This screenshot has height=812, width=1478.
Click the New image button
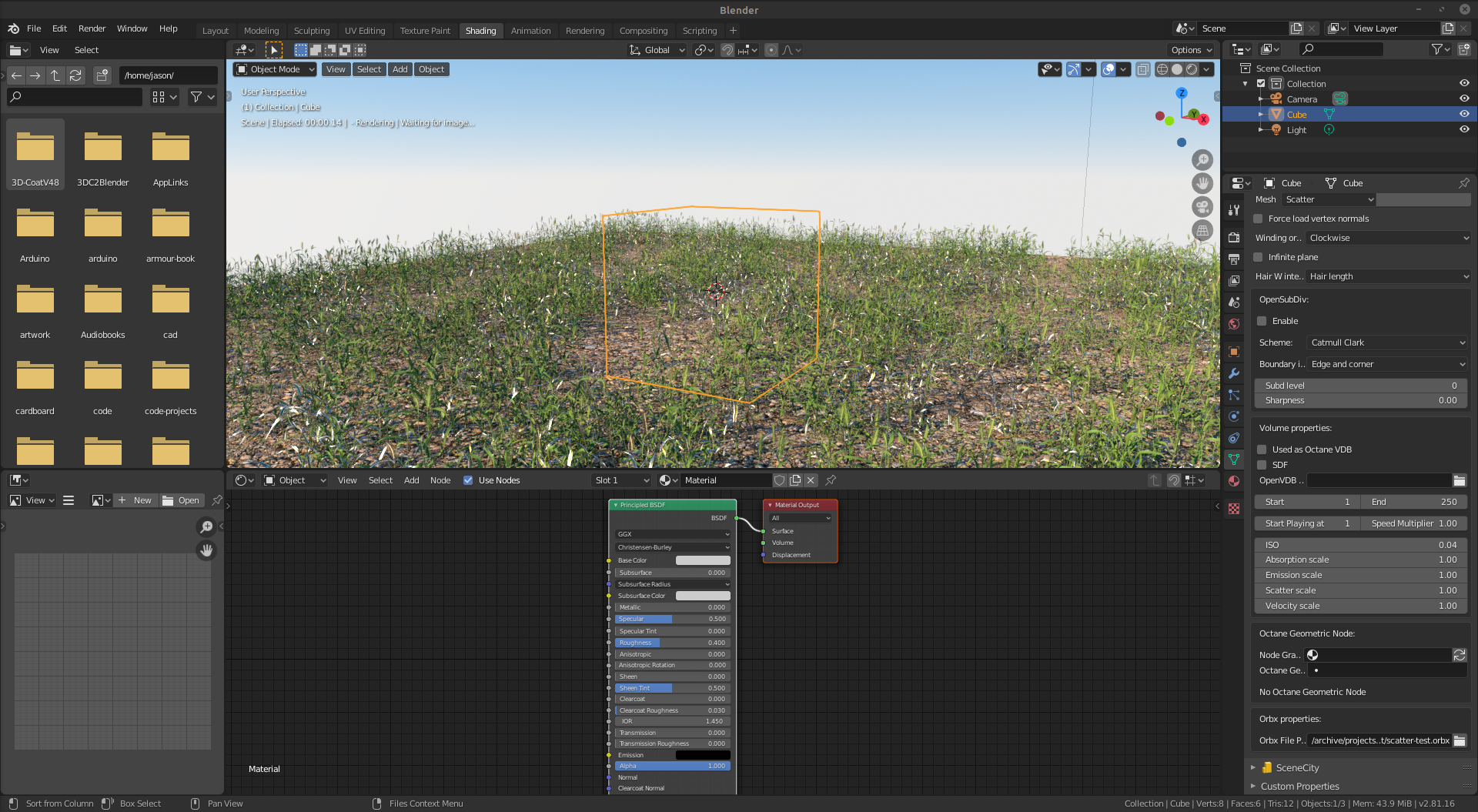135,500
